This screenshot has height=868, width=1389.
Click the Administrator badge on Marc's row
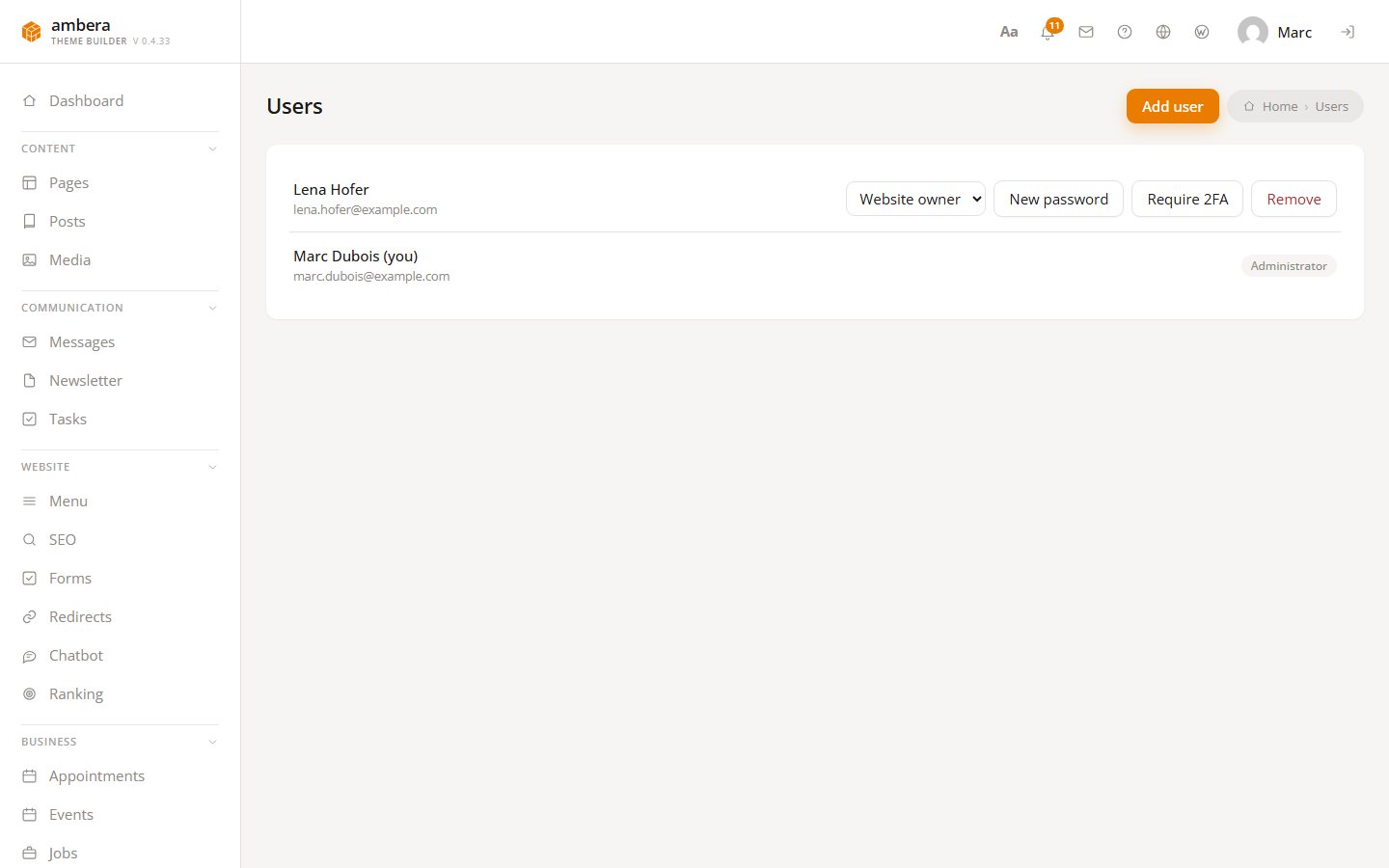coord(1289,266)
